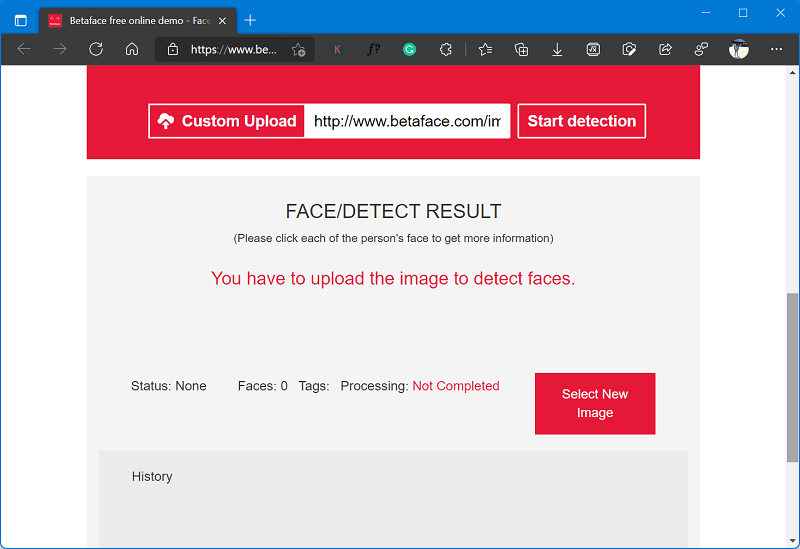The height and width of the screenshot is (549, 800).
Task: Click the upload image warning message
Action: tap(393, 279)
